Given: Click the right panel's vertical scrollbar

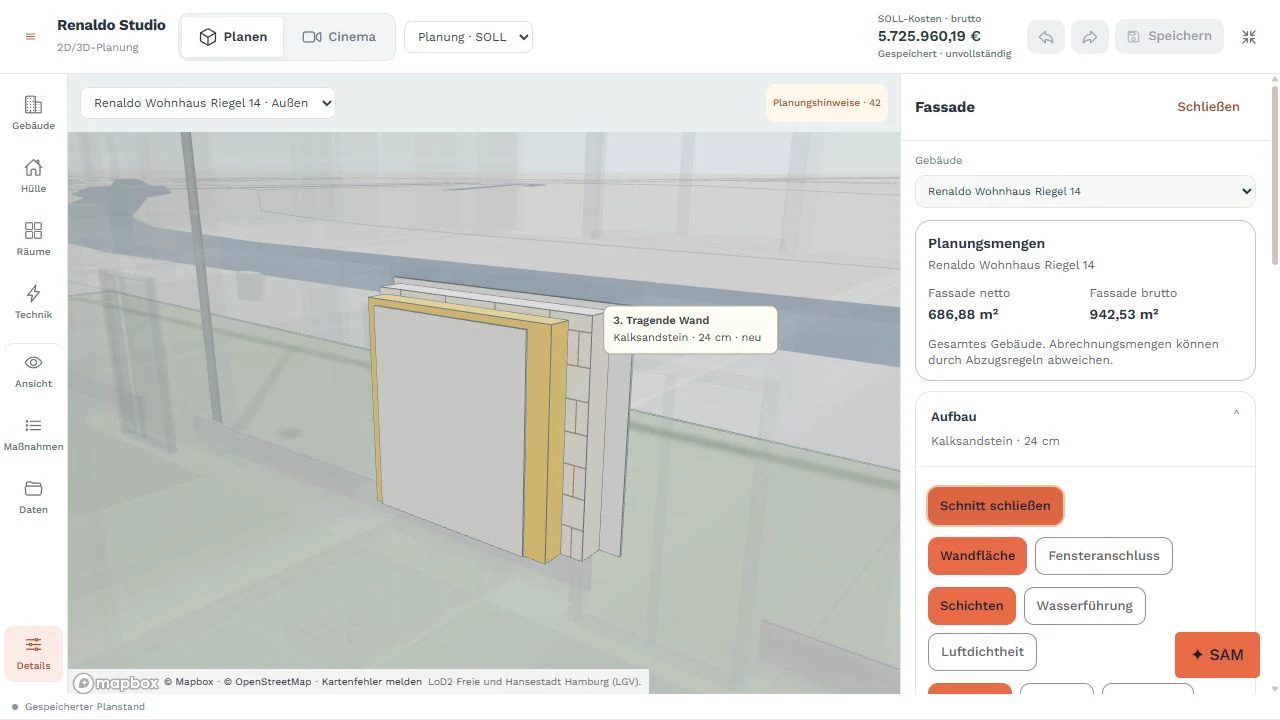Looking at the screenshot, I should (x=1274, y=175).
